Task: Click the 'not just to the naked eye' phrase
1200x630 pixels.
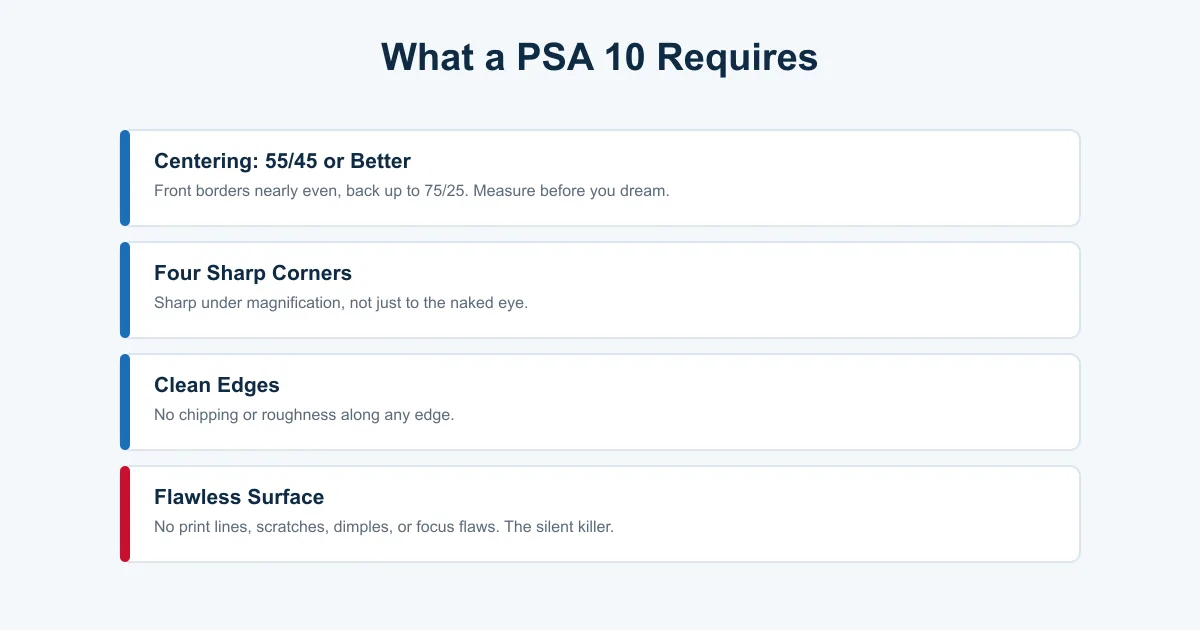Action: click(438, 302)
